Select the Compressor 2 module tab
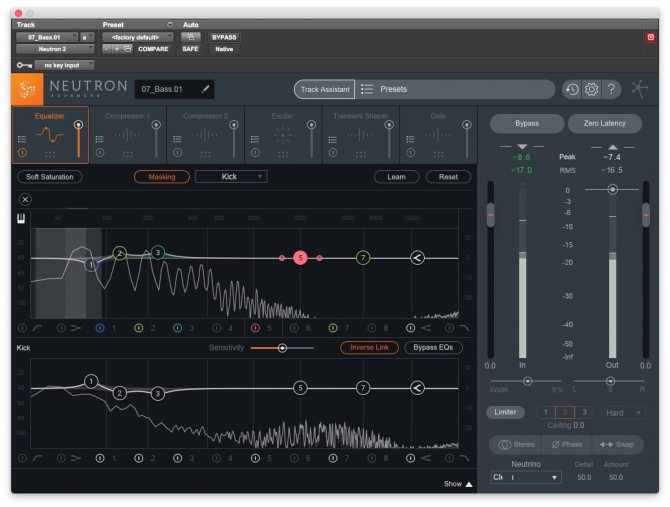 tap(205, 135)
